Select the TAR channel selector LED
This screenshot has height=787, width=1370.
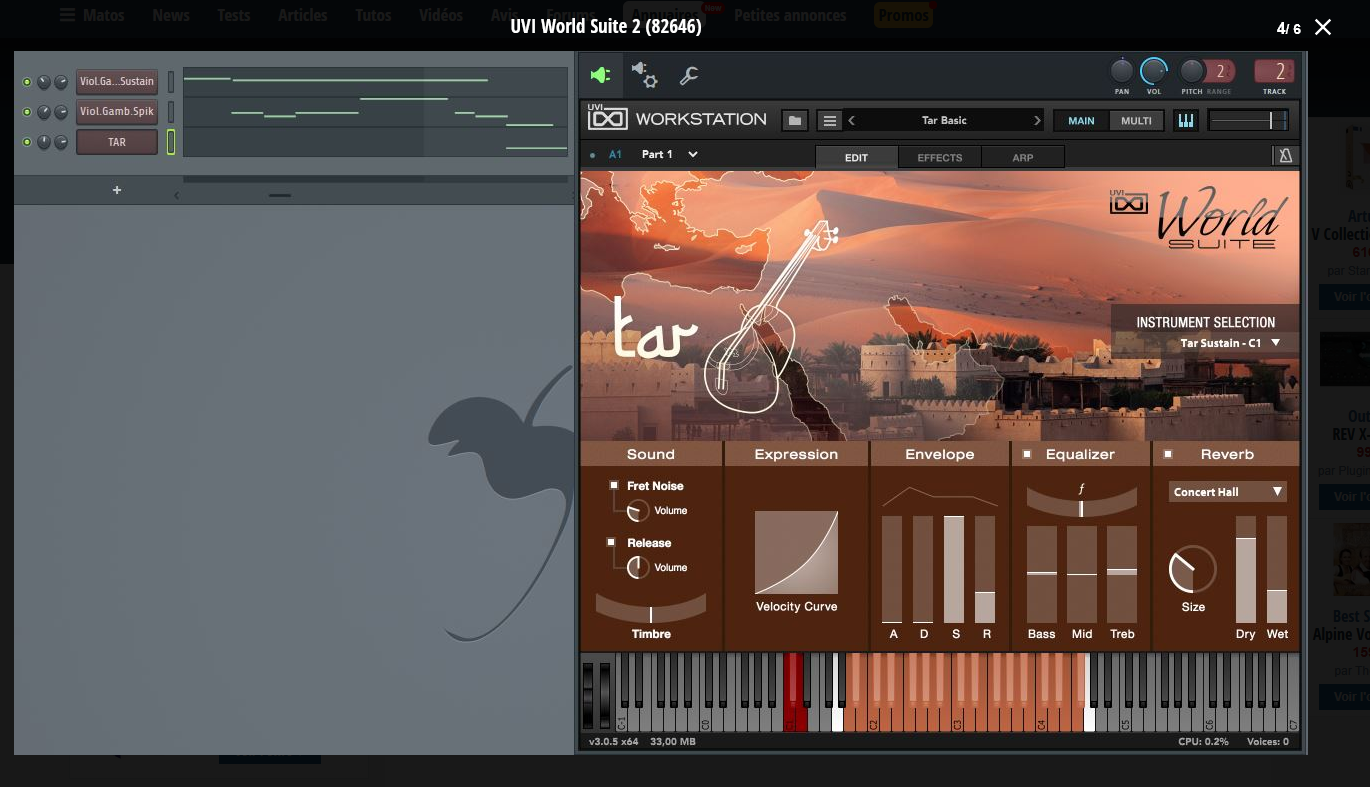pyautogui.click(x=171, y=142)
